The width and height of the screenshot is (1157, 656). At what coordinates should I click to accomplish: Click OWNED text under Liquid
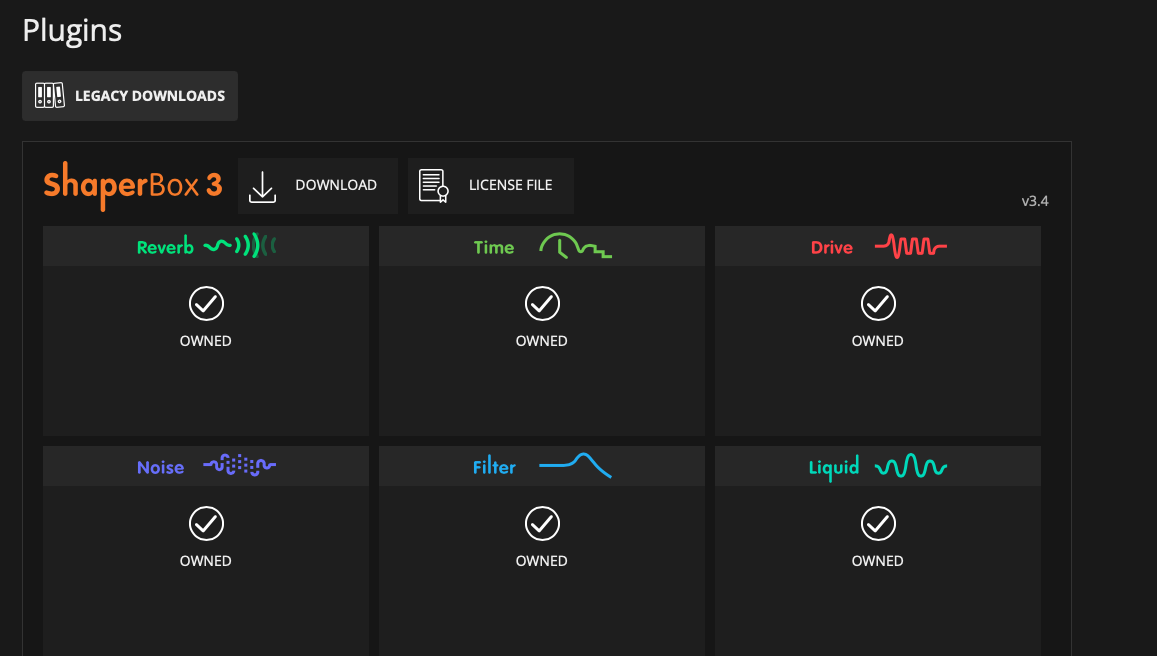click(x=877, y=561)
